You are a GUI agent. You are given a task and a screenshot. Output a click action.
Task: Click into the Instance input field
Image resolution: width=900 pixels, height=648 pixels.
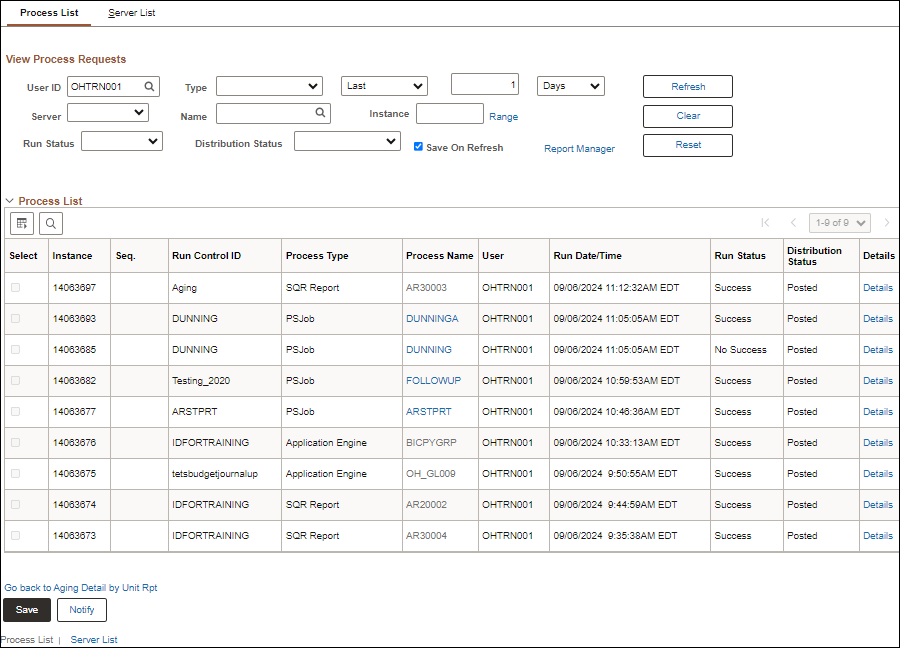(450, 114)
